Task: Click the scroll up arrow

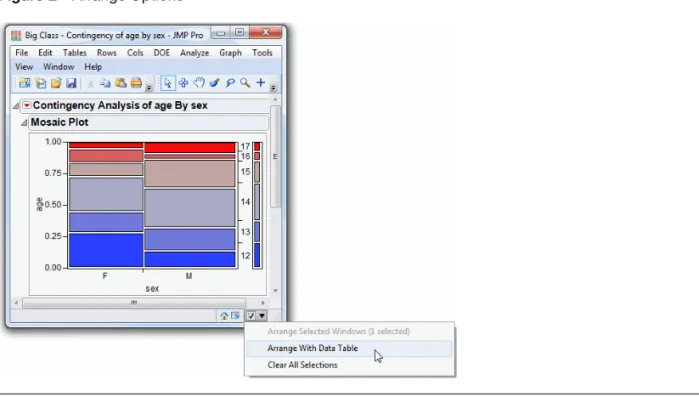Action: click(x=275, y=99)
